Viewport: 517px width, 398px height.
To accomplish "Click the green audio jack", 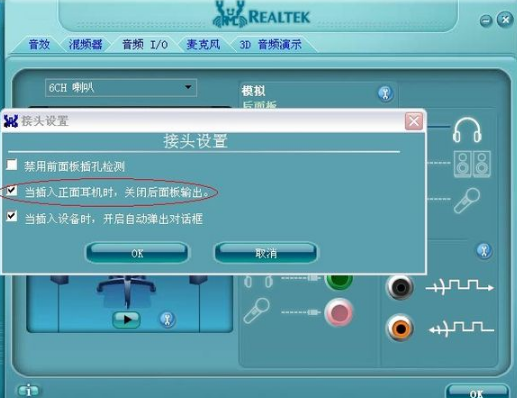I will click(339, 282).
